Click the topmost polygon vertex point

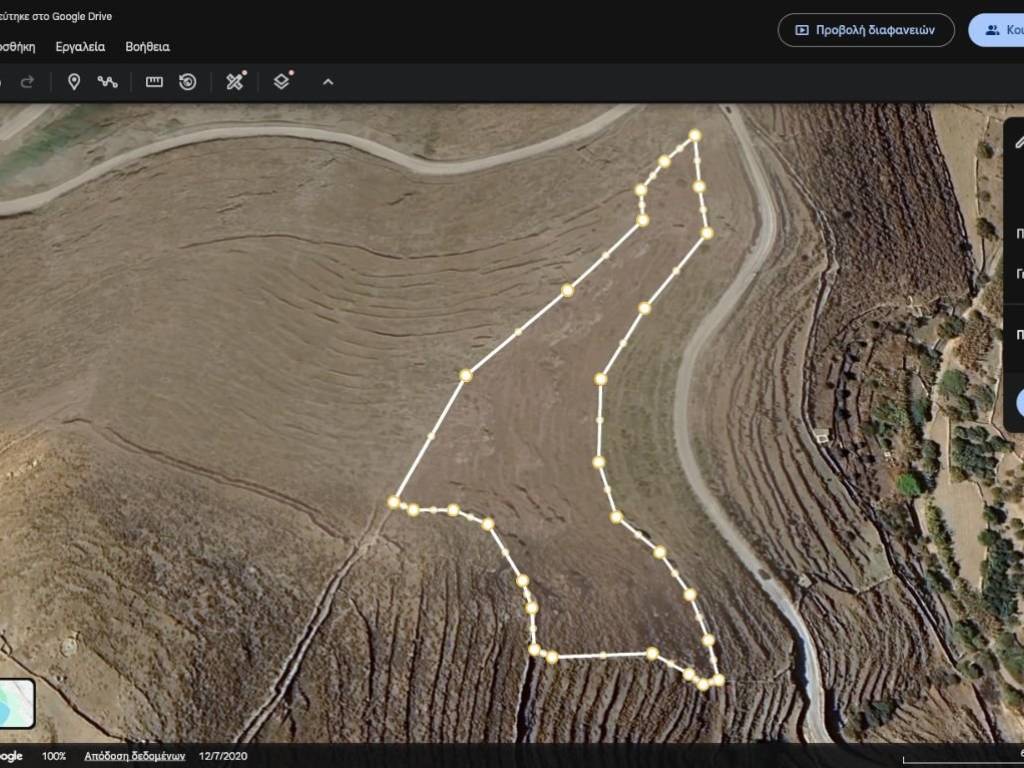[694, 135]
